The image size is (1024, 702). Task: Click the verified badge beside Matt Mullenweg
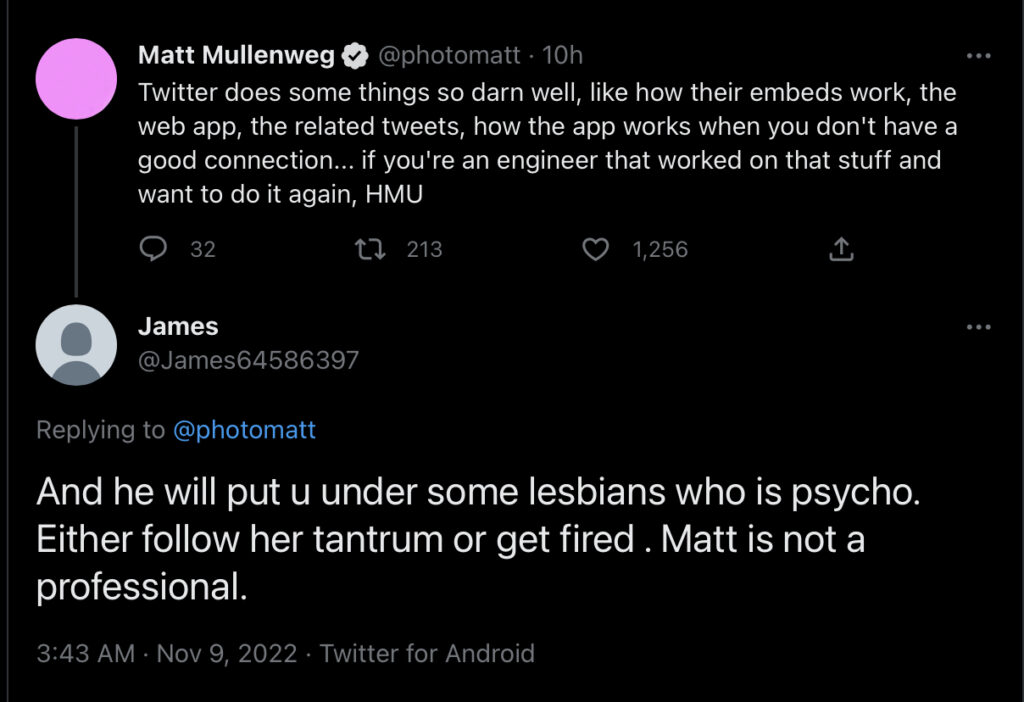[x=355, y=57]
